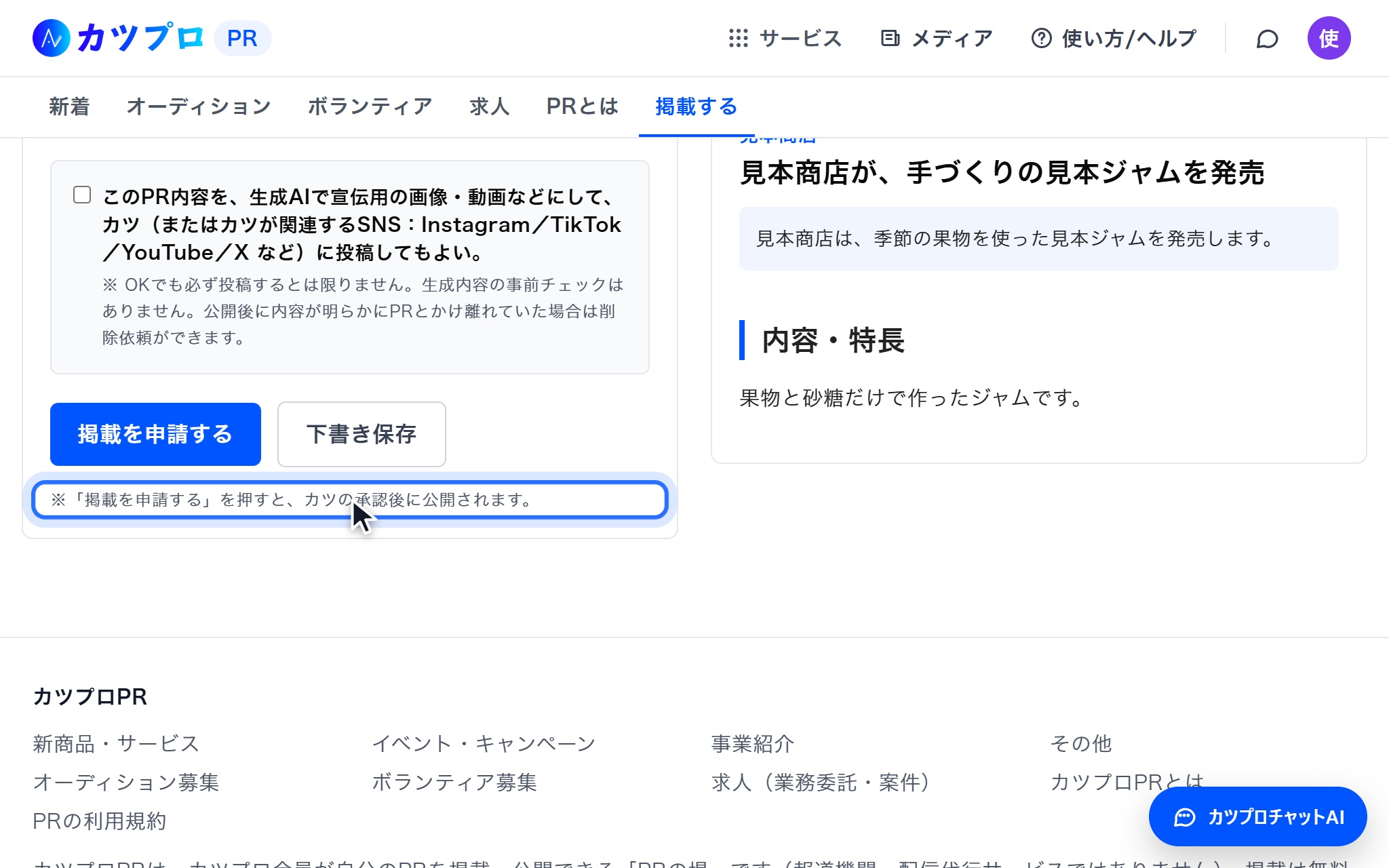
Task: Open the サービス grid menu
Action: [x=785, y=38]
